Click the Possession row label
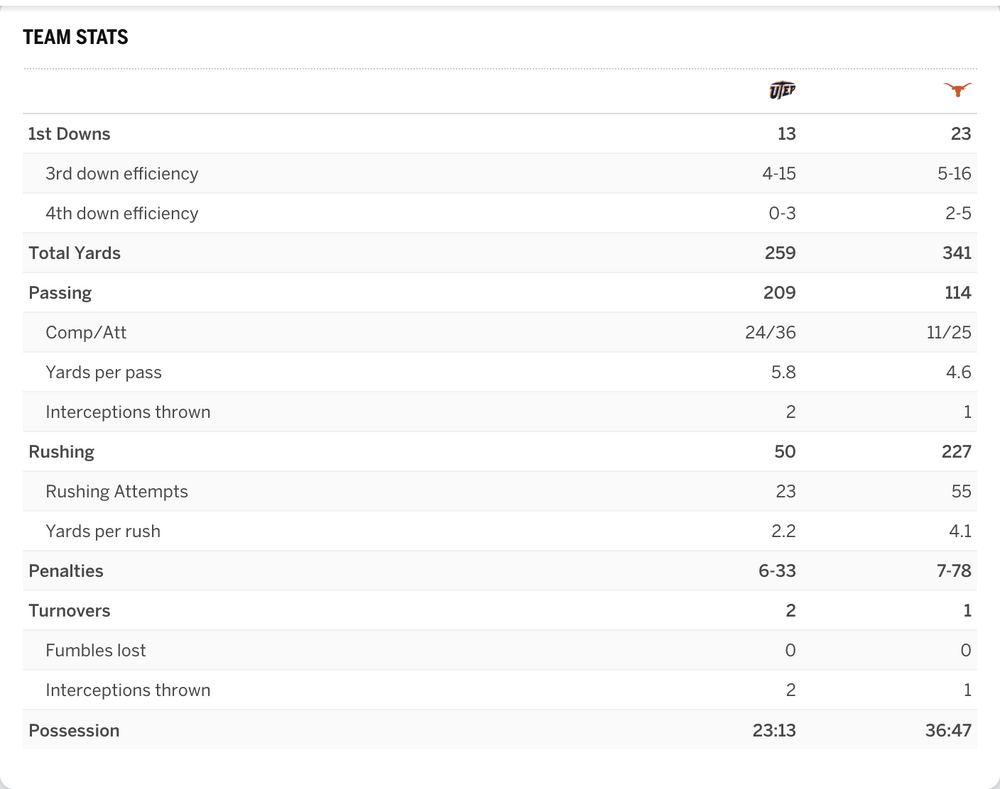The image size is (1000, 789). point(74,731)
